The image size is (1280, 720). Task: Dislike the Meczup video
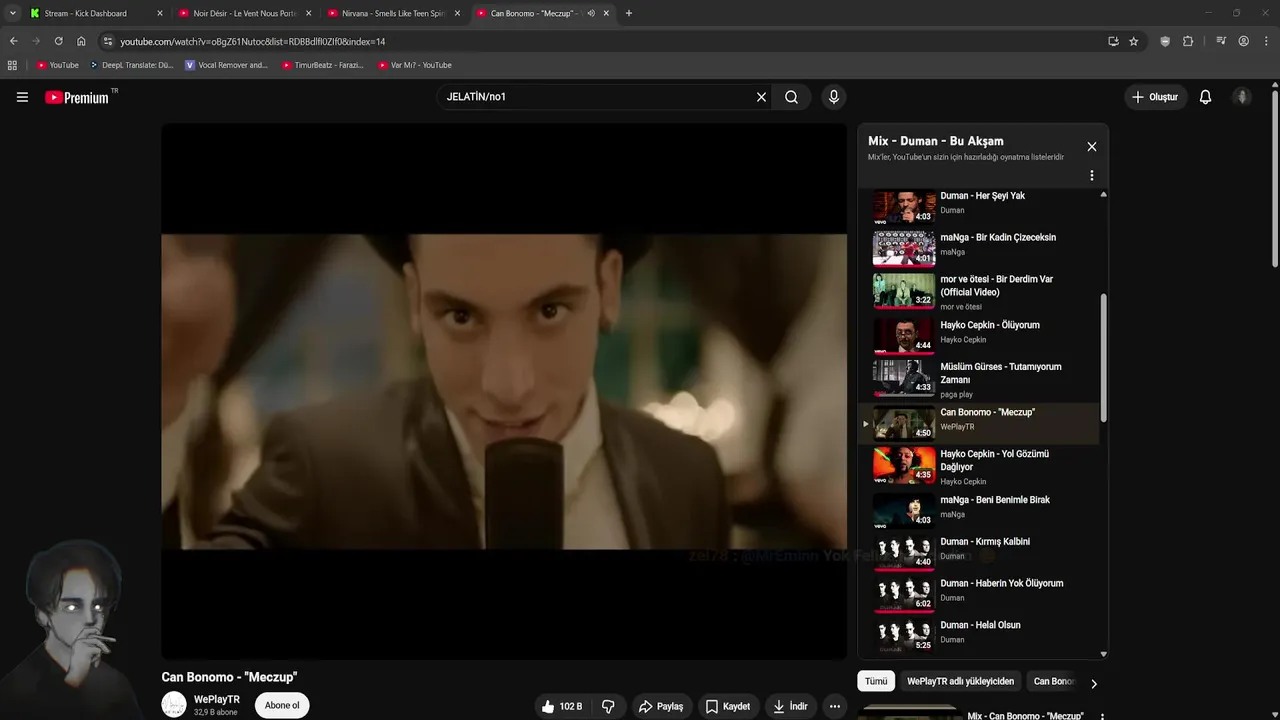coord(607,706)
